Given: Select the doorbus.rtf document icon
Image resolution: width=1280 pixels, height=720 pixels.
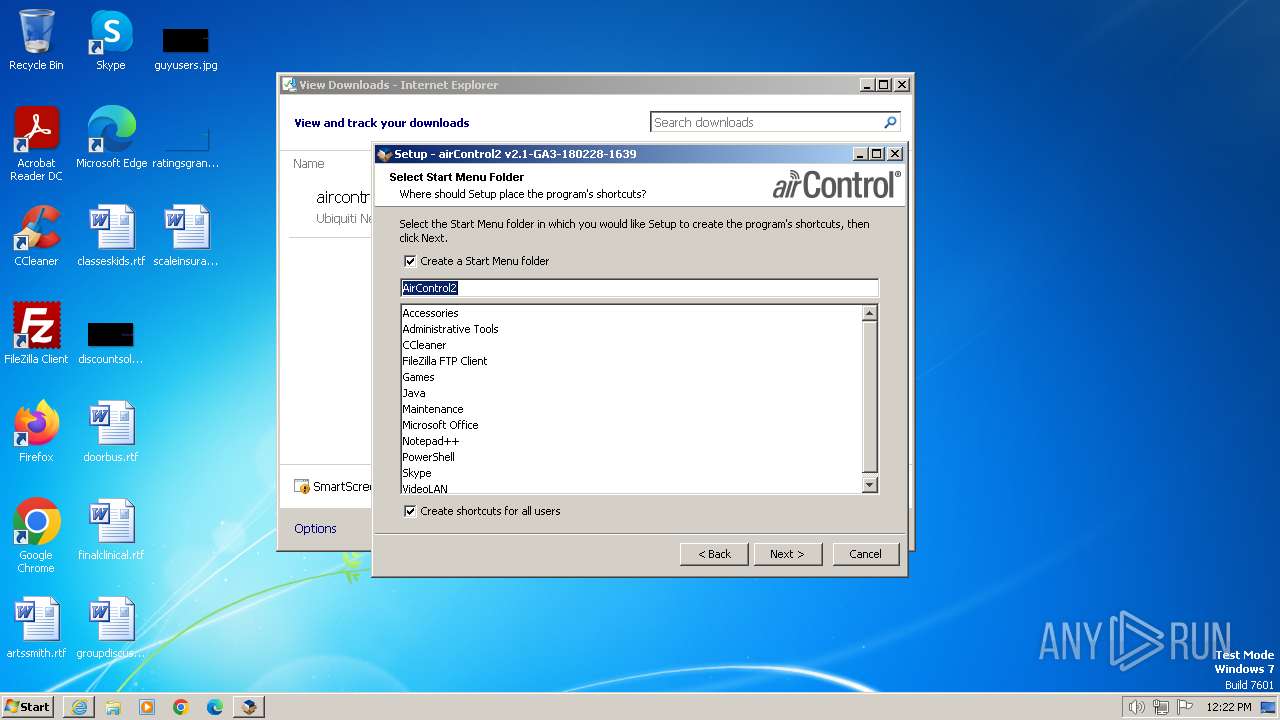Looking at the screenshot, I should pyautogui.click(x=111, y=432).
